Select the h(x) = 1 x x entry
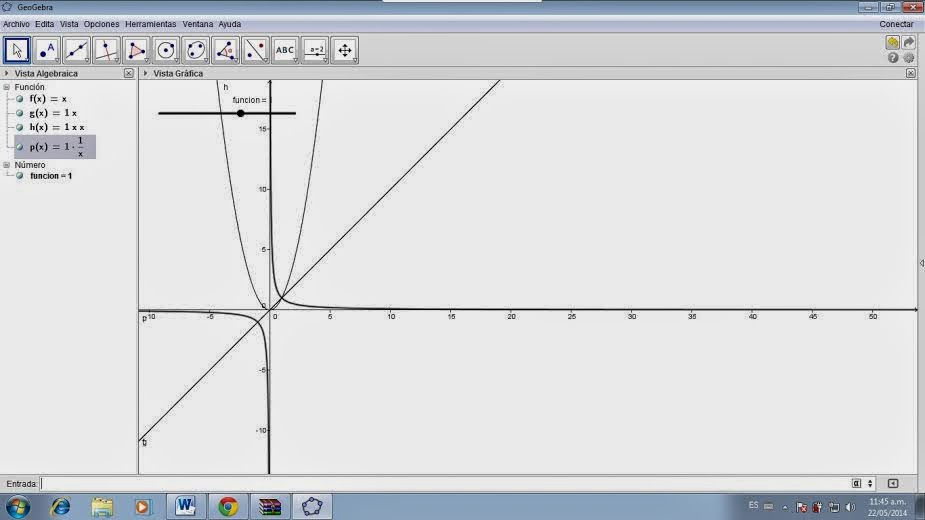Image resolution: width=925 pixels, height=520 pixels. click(57, 127)
